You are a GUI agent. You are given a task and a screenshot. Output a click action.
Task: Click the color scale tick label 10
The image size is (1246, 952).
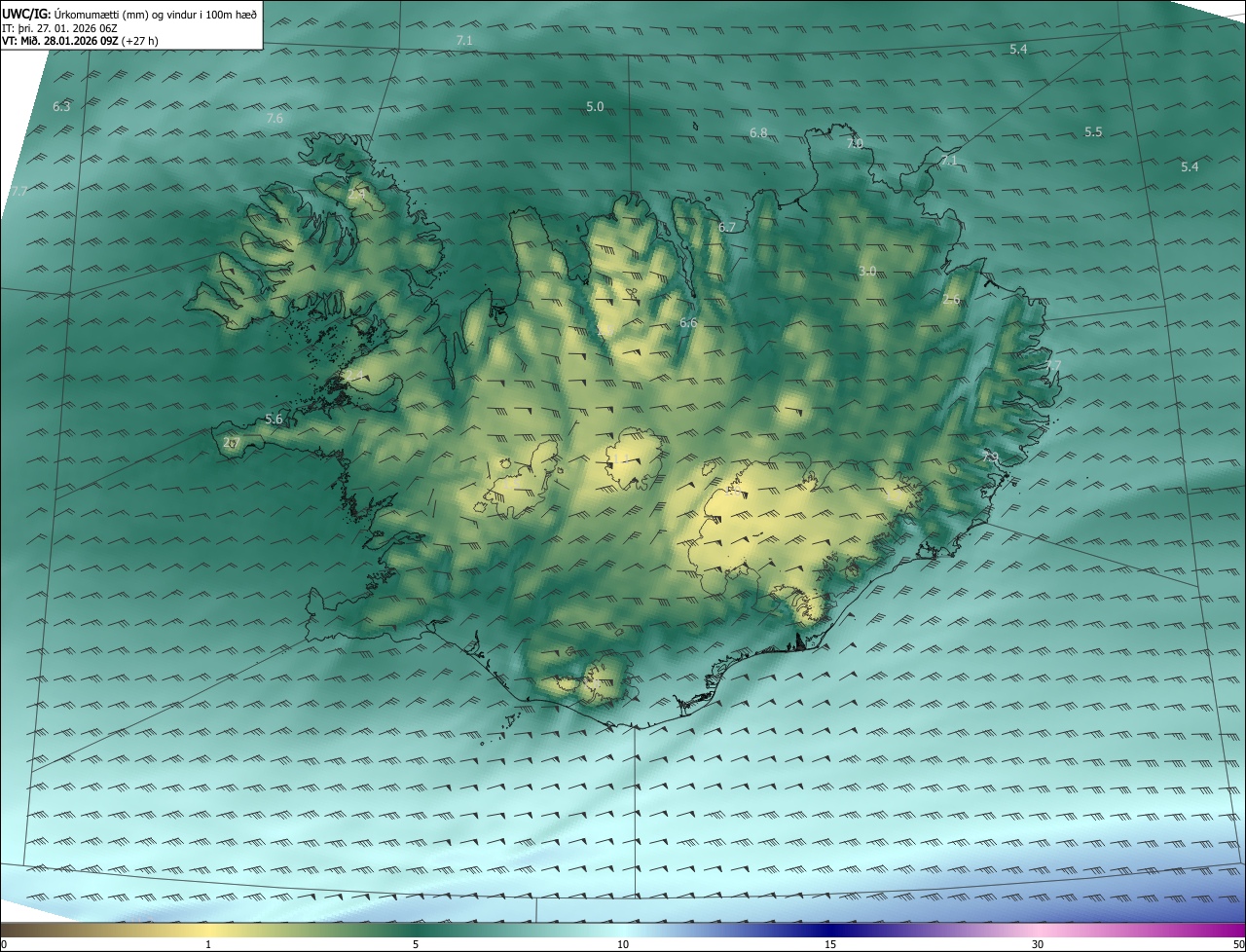pyautogui.click(x=623, y=944)
